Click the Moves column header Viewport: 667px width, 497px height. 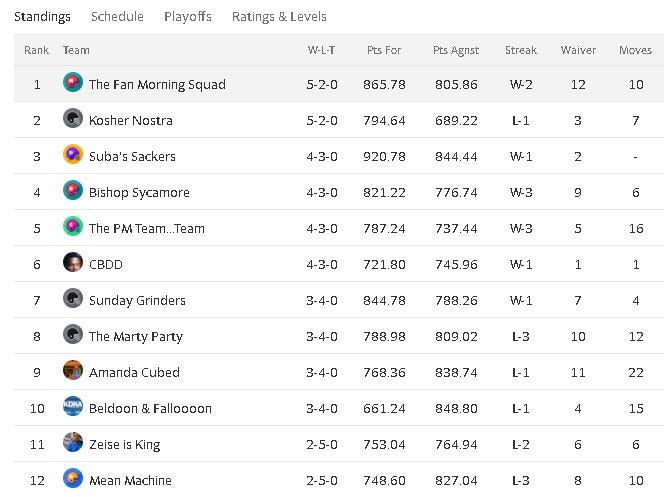(x=635, y=50)
